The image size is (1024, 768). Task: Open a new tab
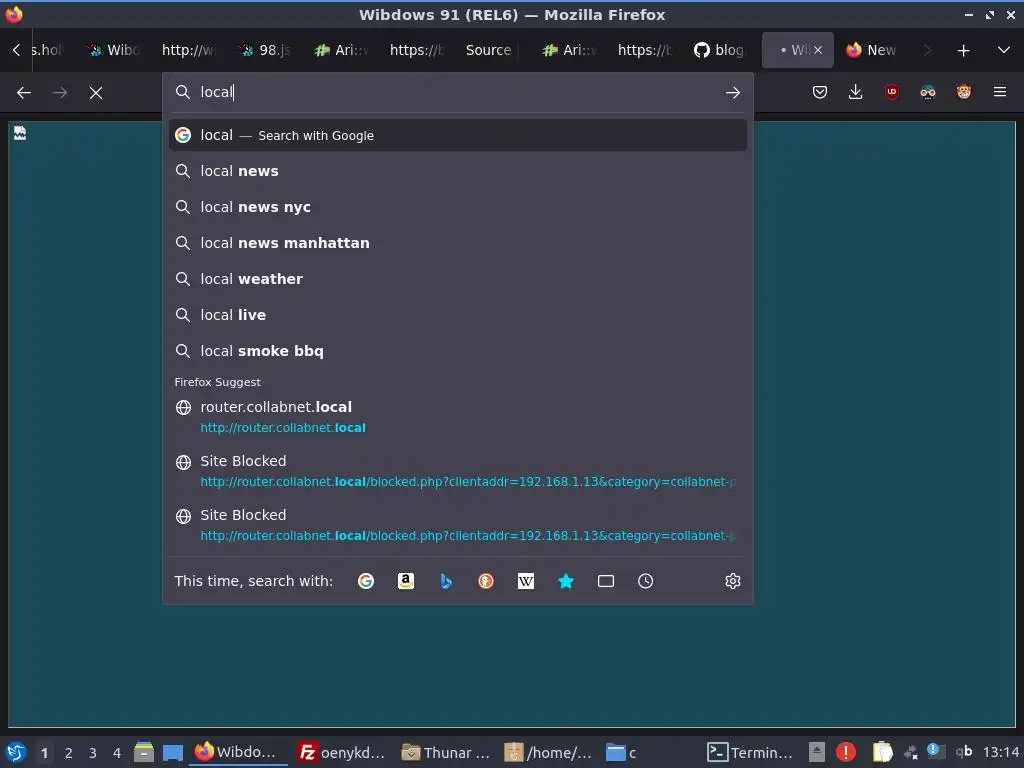coord(963,50)
